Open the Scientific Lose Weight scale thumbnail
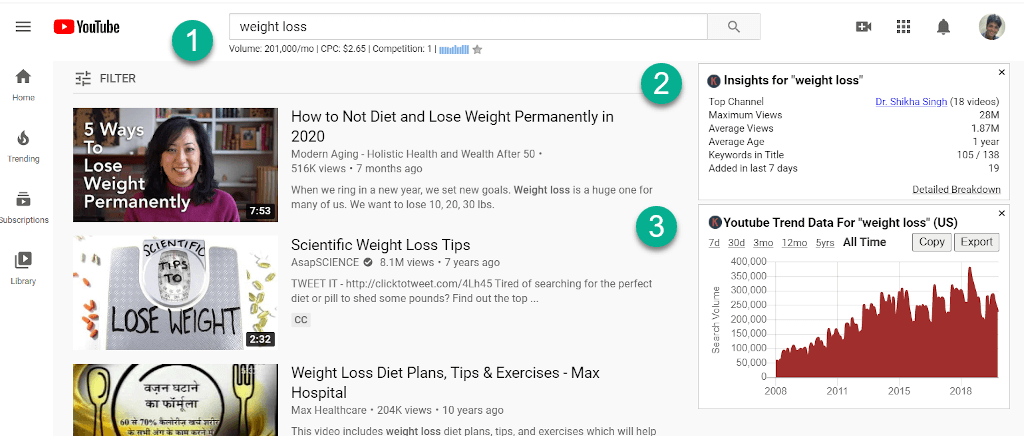The image size is (1024, 436). (176, 292)
